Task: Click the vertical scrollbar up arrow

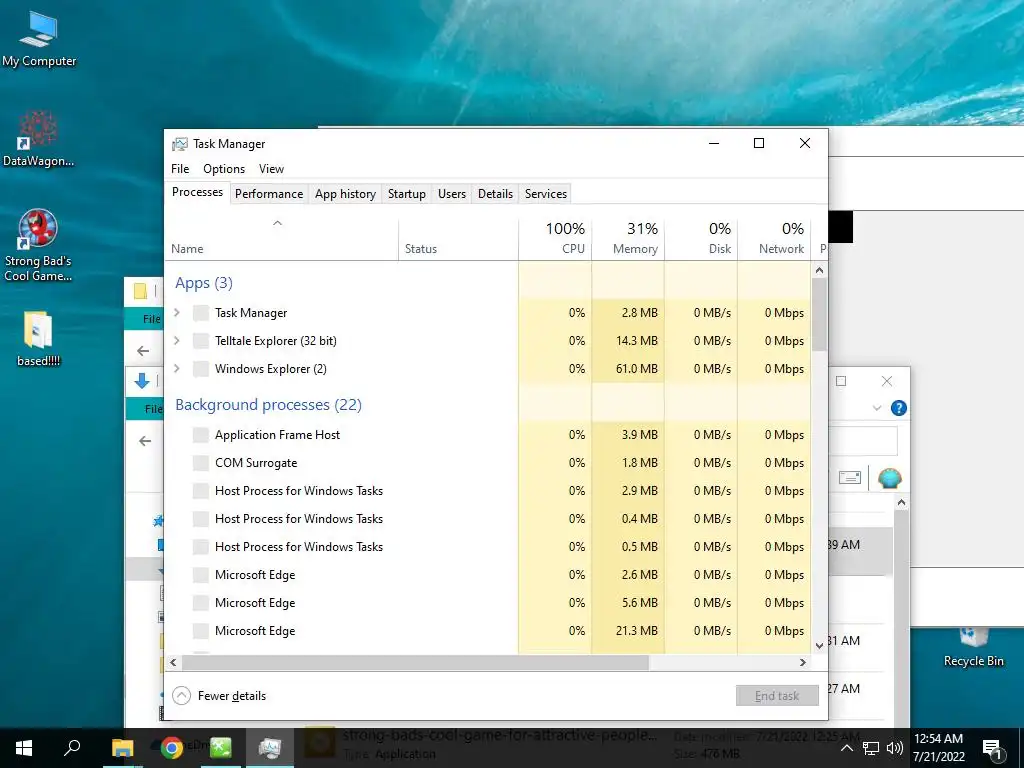Action: pos(820,270)
